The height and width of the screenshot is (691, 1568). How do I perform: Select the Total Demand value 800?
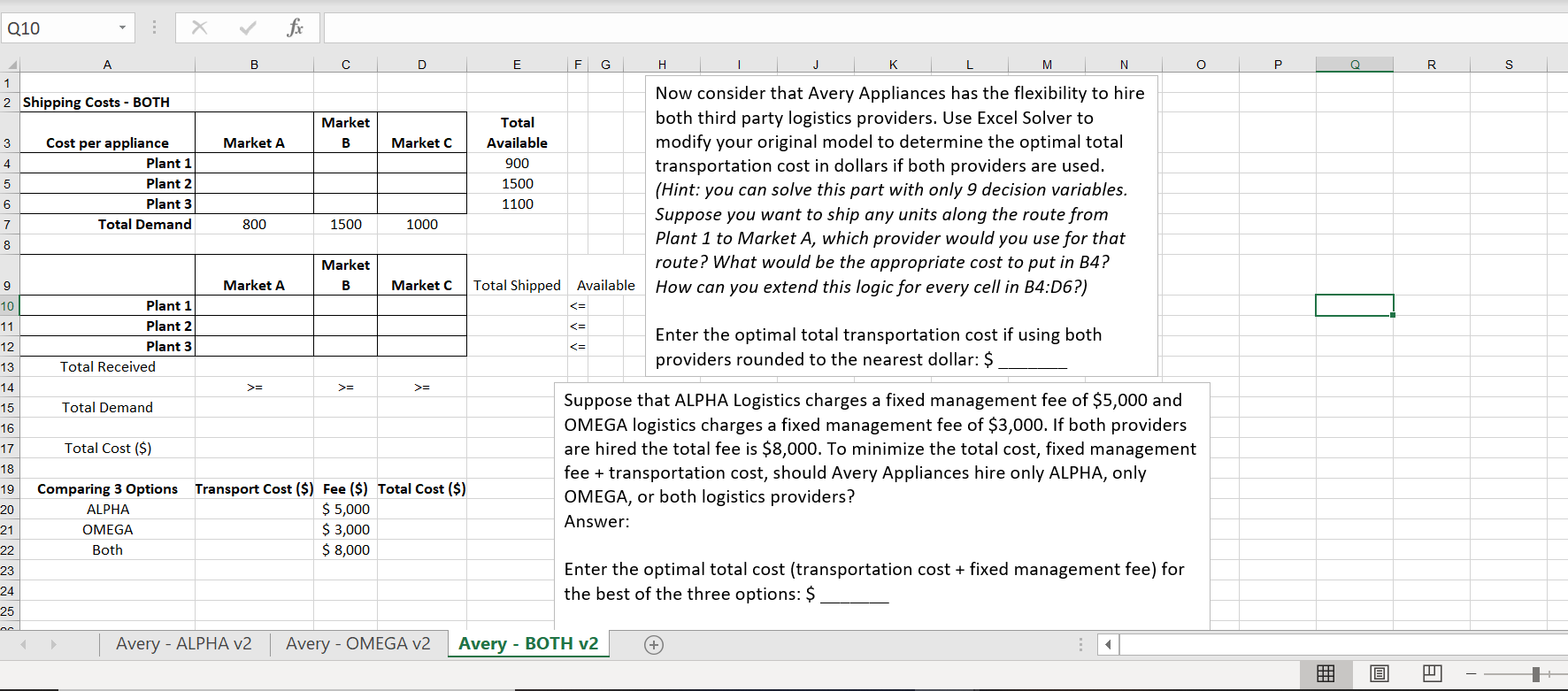click(x=254, y=225)
